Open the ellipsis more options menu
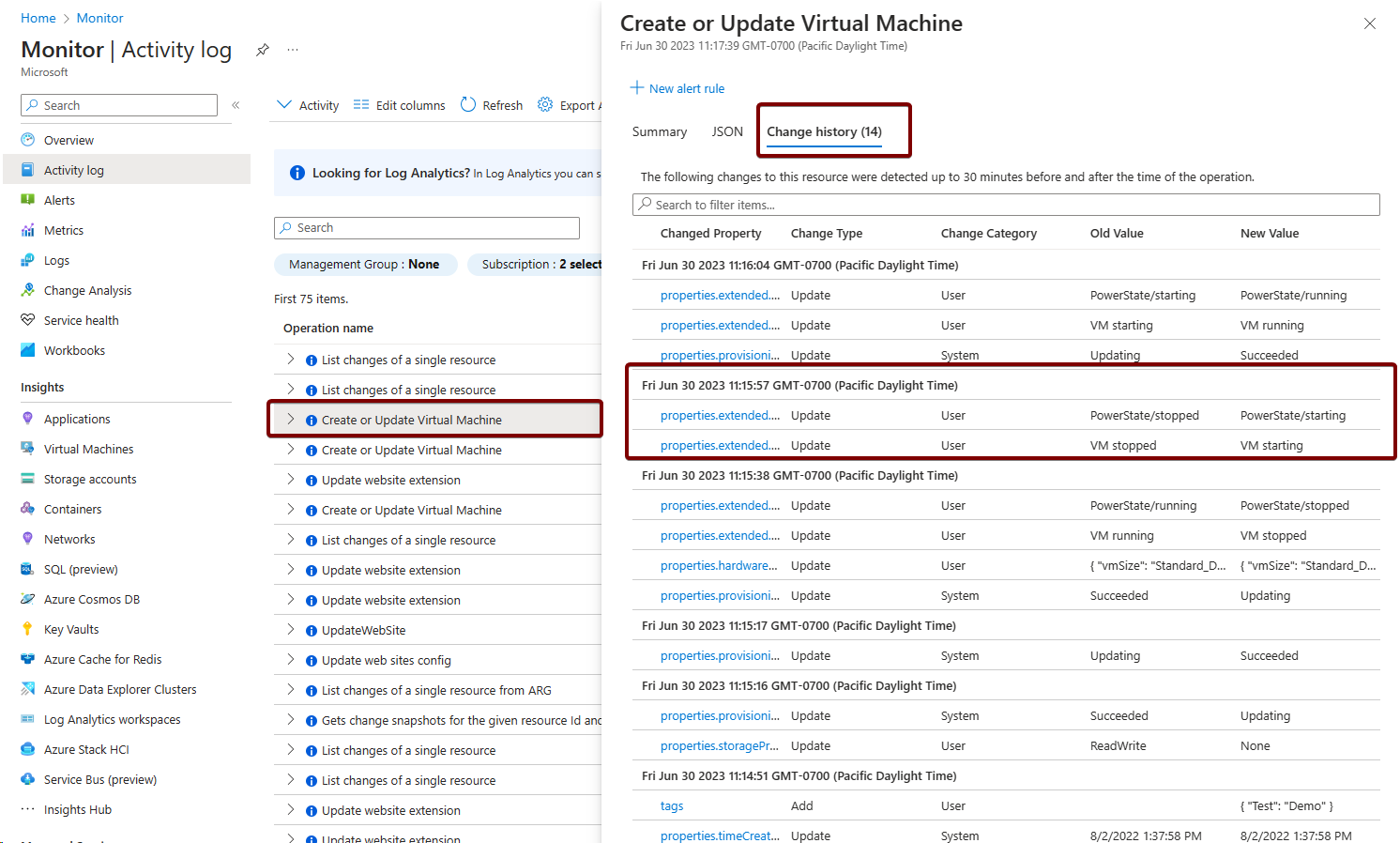Viewport: 1400px width, 843px height. 293,50
